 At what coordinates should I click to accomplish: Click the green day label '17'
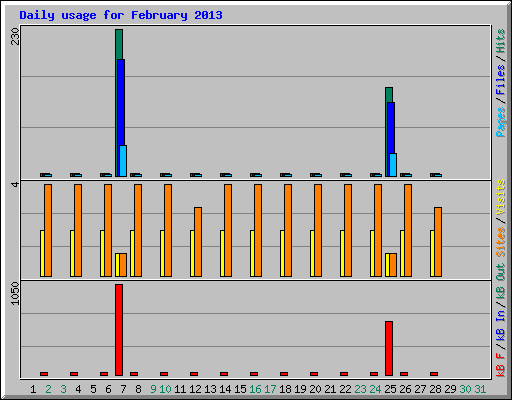click(270, 389)
